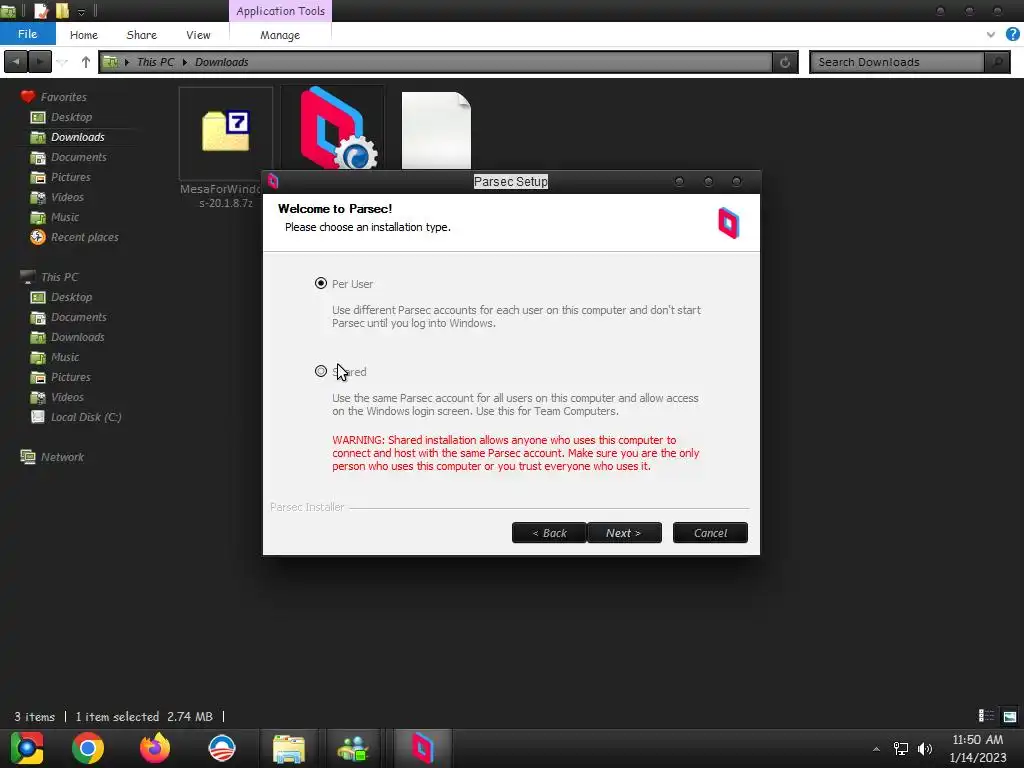
Task: Expand the breadcrumb arrow after This PC
Action: pyautogui.click(x=185, y=62)
